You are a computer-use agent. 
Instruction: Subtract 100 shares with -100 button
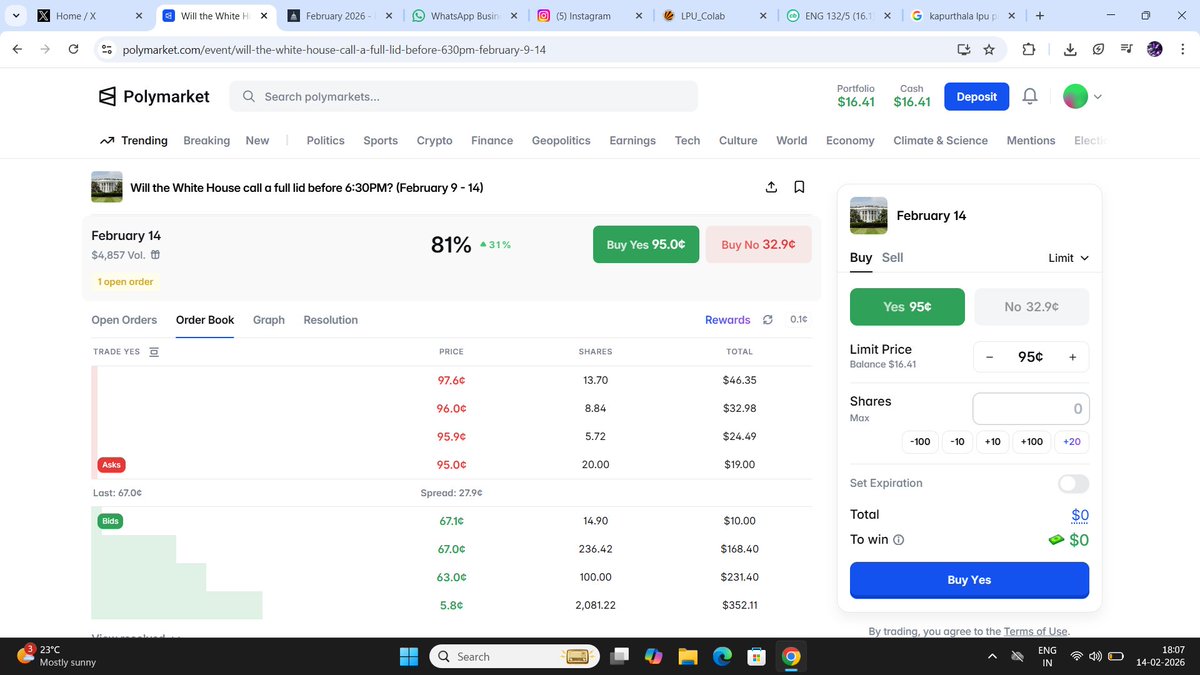(920, 441)
